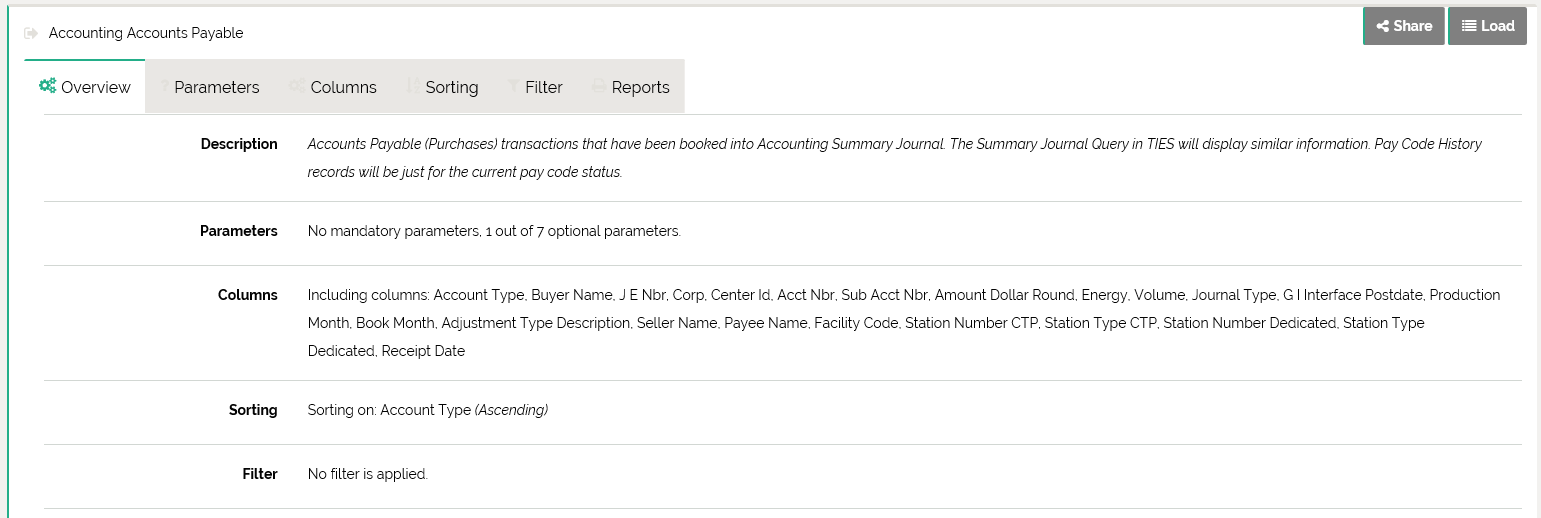Click the question mark icon on Parameters
Screen dimensions: 1541x518
pyautogui.click(x=165, y=87)
